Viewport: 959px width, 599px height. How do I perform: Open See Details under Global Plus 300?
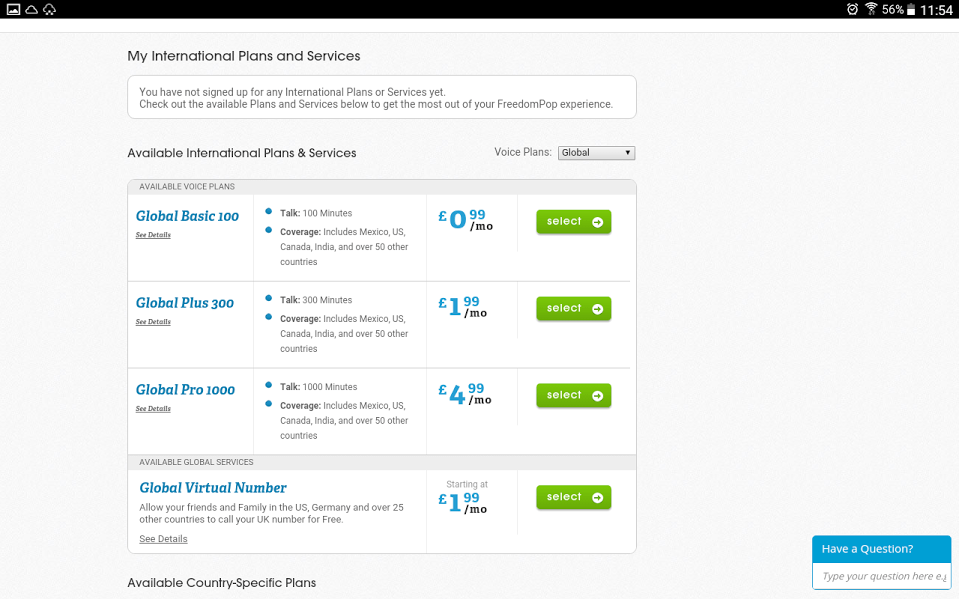tap(153, 322)
